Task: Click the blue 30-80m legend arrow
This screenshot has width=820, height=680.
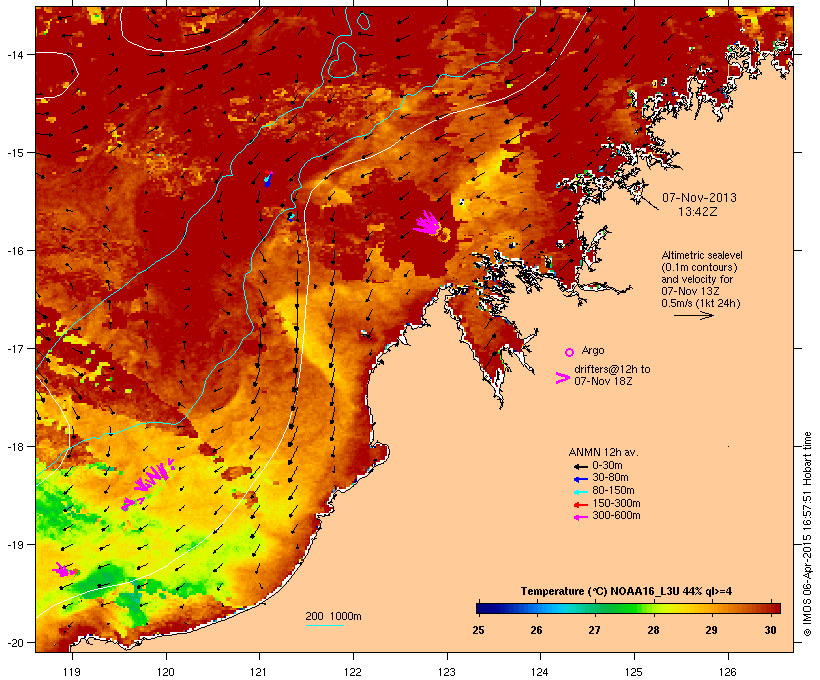Action: pos(581,479)
